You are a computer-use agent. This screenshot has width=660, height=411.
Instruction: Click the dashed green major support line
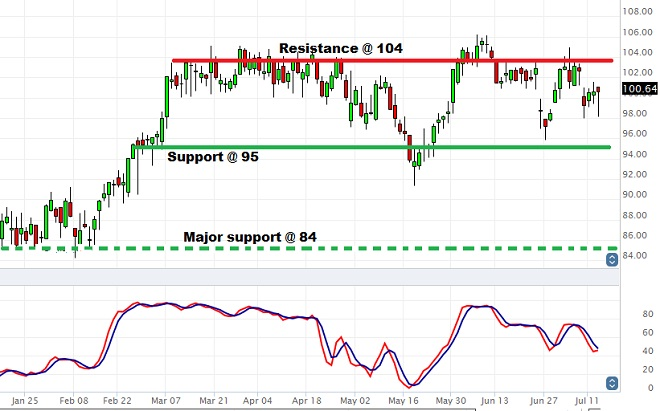coord(309,248)
